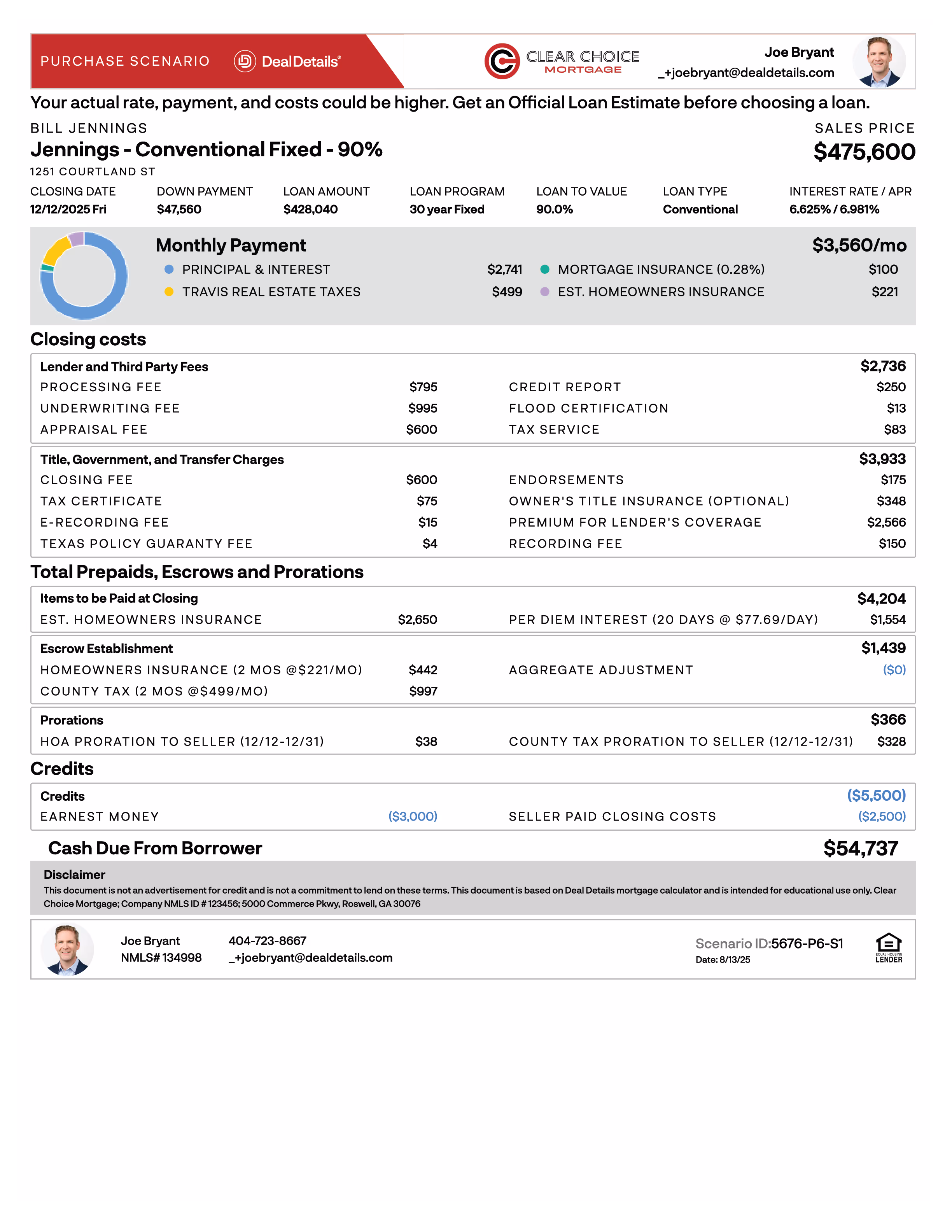952x1232 pixels.
Task: Click the Earnest Money credit amount
Action: pyautogui.click(x=412, y=816)
